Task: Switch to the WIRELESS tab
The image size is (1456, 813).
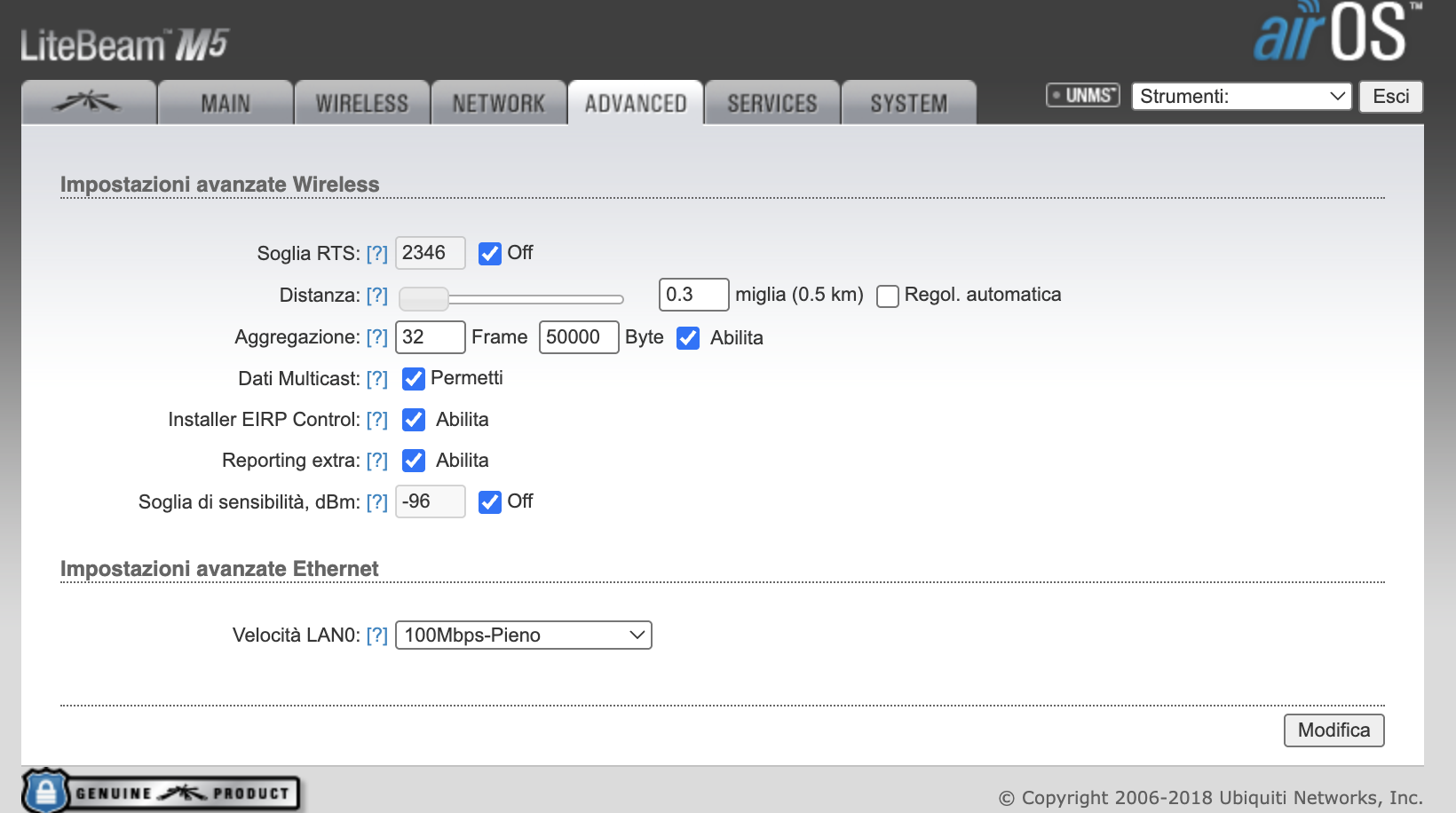Action: 362,104
